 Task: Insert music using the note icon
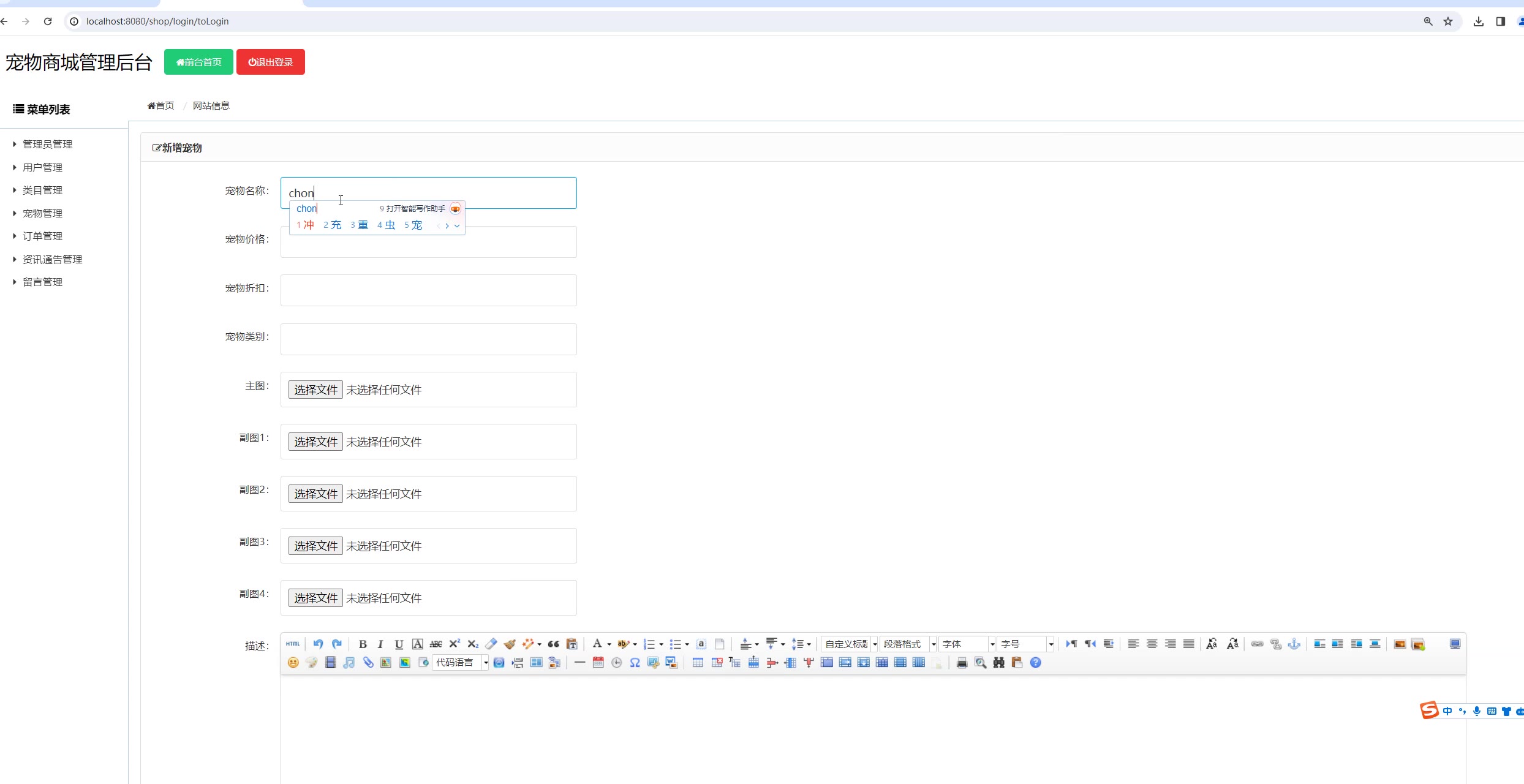click(349, 663)
